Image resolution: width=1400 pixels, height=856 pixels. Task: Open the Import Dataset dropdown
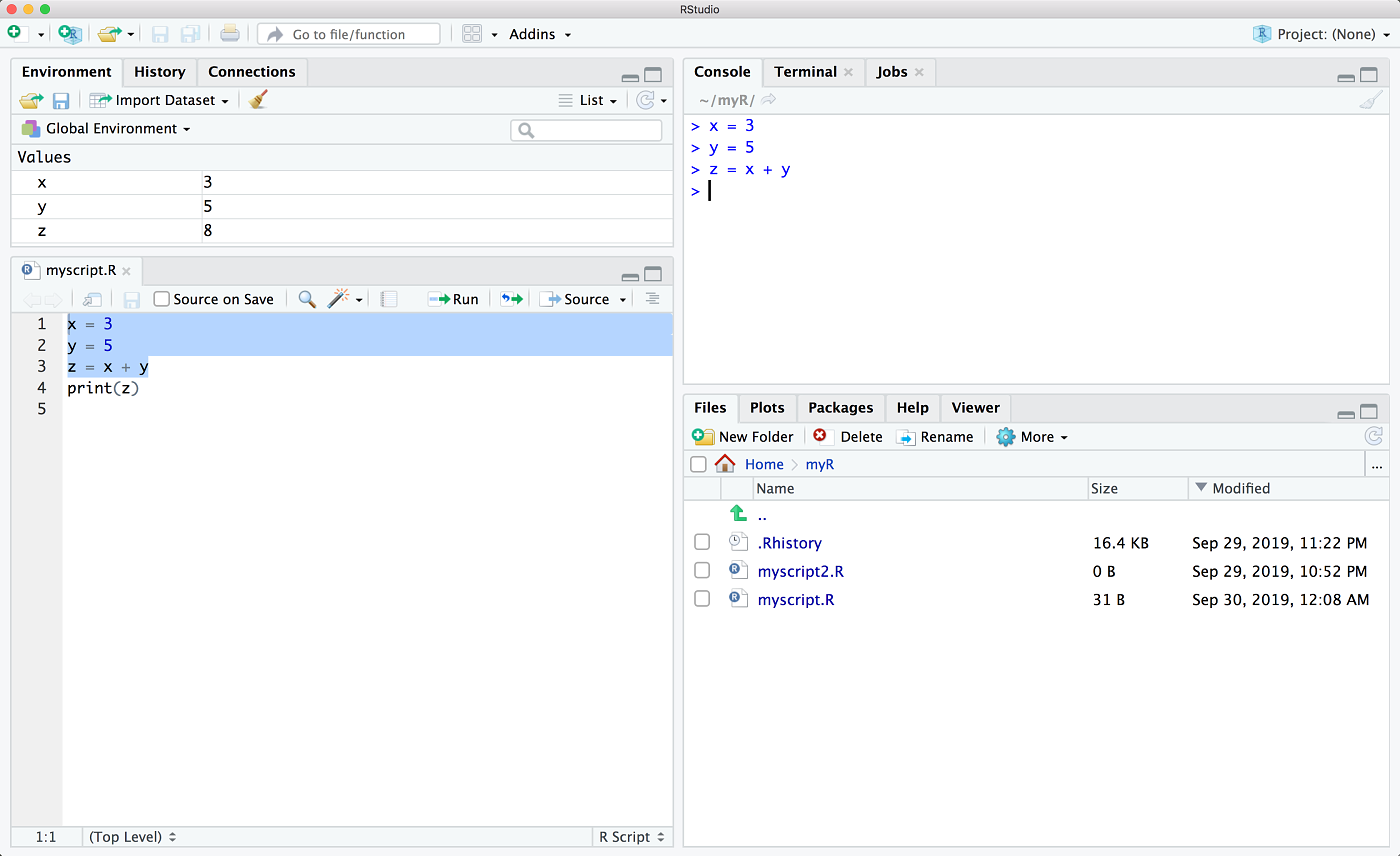click(x=160, y=100)
